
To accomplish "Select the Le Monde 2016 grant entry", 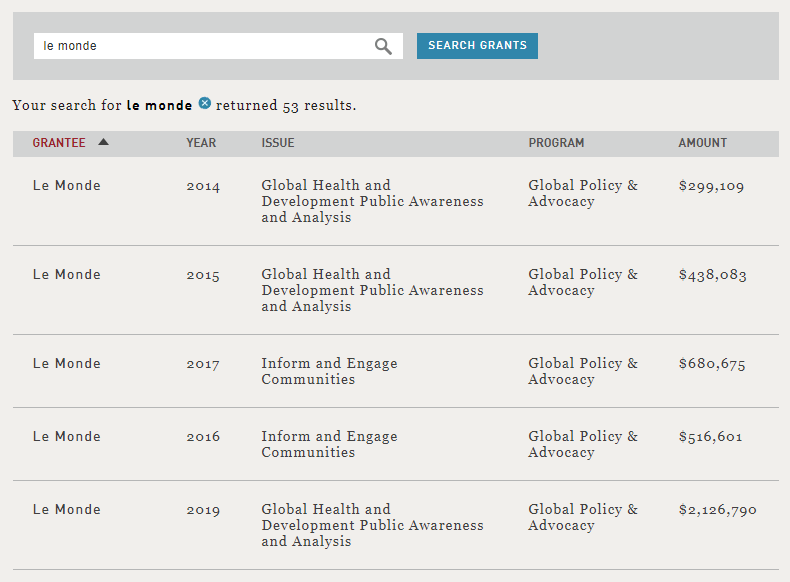I will [67, 437].
